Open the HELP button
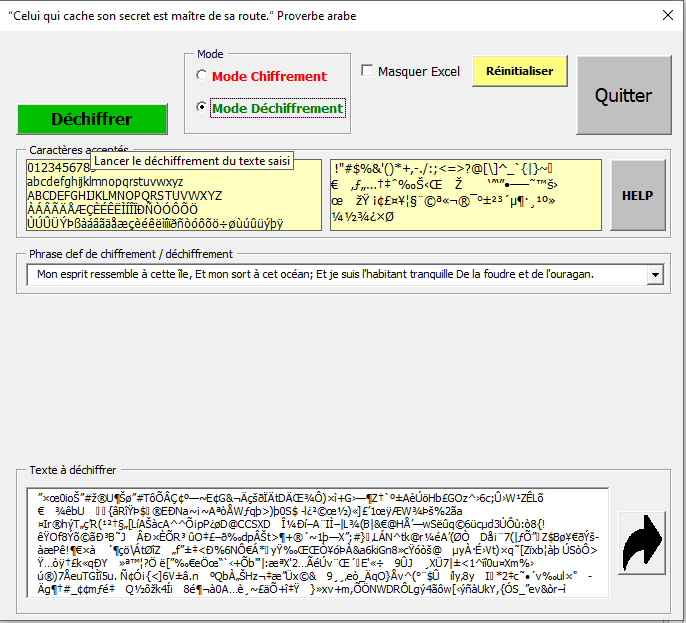 pos(637,196)
